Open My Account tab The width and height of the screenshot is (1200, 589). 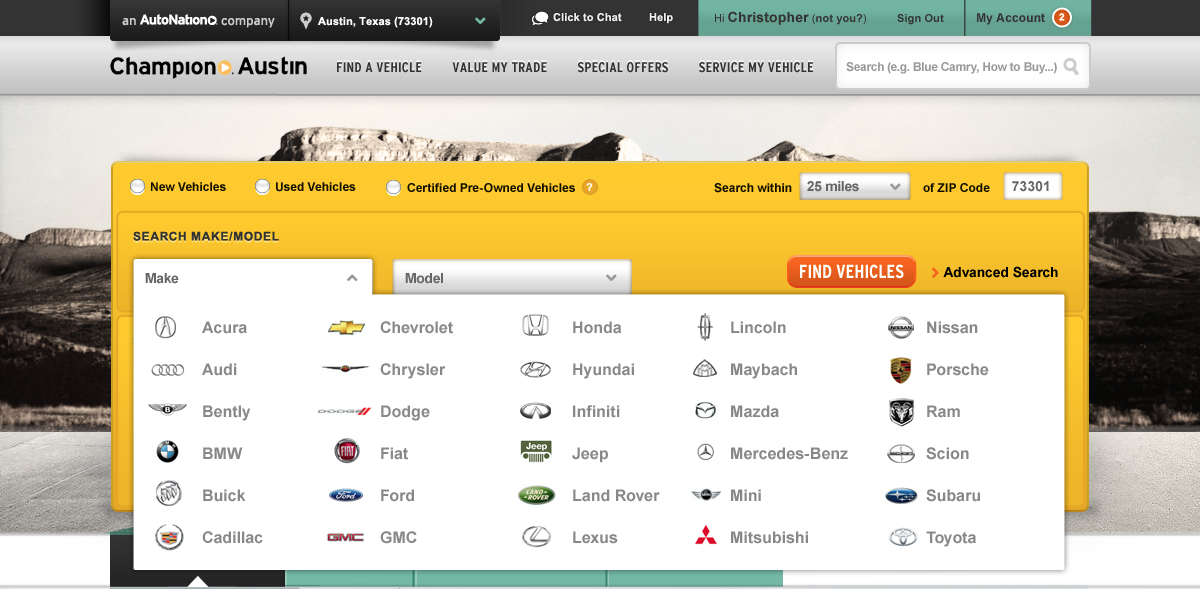coord(1028,18)
